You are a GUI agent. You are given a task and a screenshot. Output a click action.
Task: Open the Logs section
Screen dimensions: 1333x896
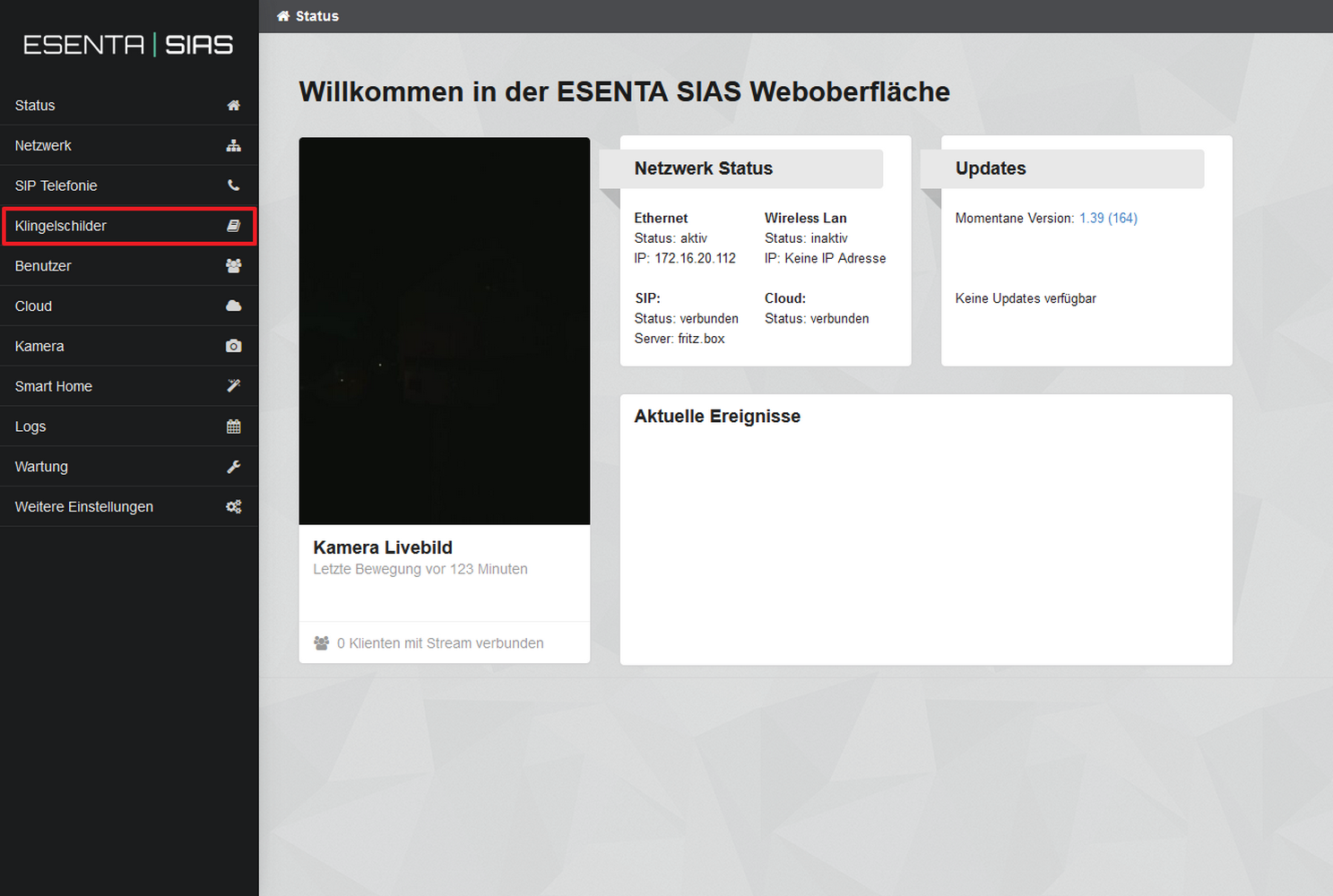(129, 426)
